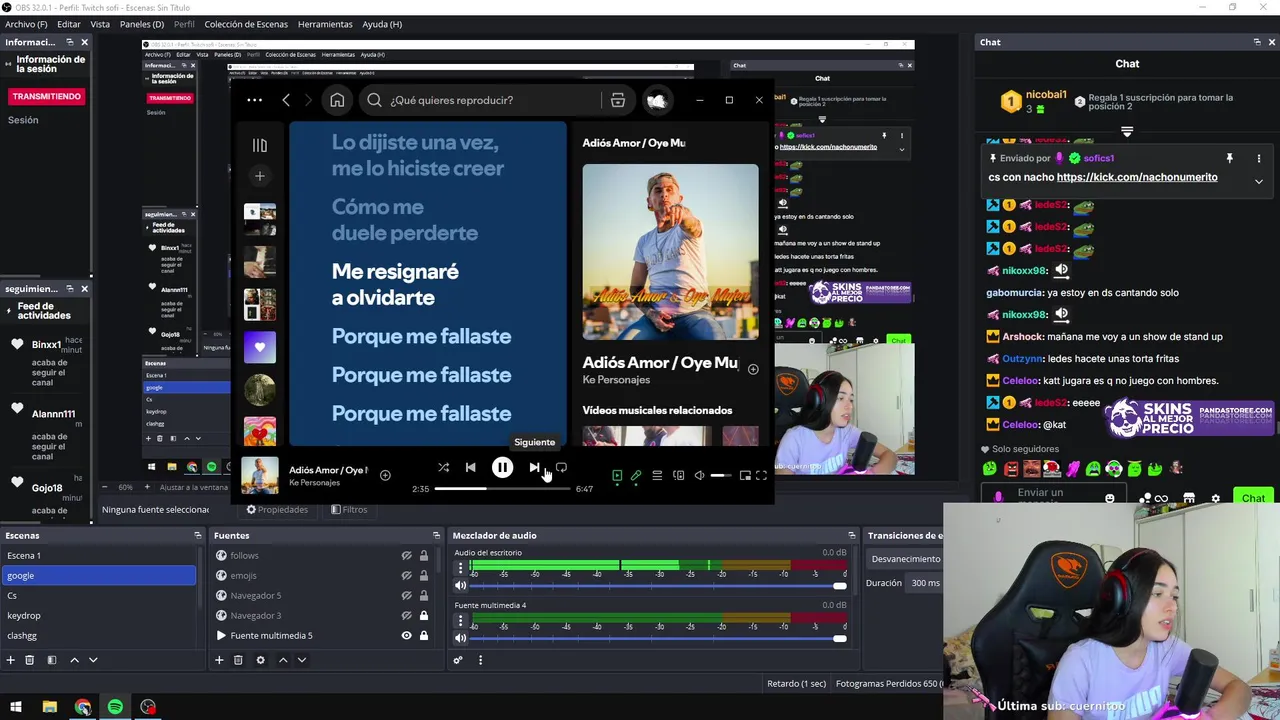The height and width of the screenshot is (720, 1280).
Task: Toggle lock on Navegador 5 source
Action: [424, 595]
